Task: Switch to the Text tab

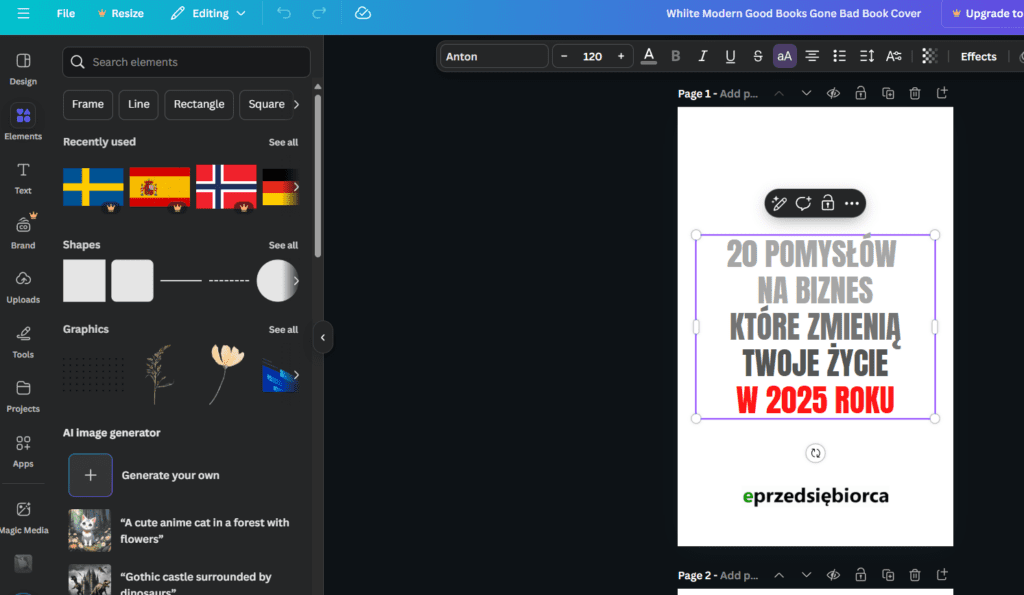Action: pos(23,177)
